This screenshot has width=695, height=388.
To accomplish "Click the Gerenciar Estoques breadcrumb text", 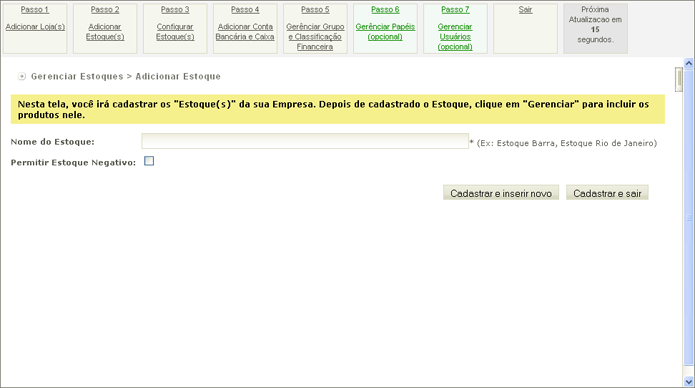I will point(77,76).
